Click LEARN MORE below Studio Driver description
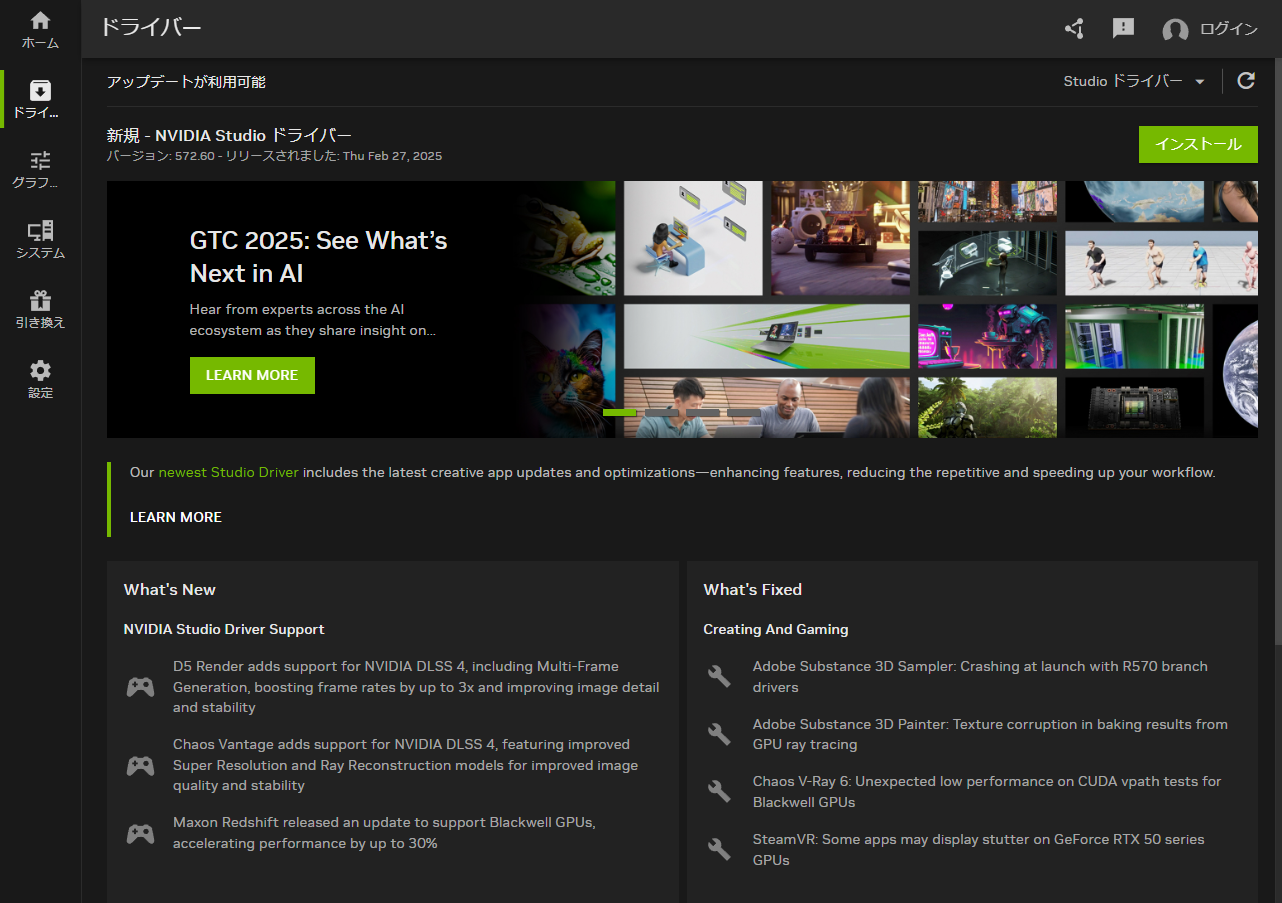 [176, 517]
